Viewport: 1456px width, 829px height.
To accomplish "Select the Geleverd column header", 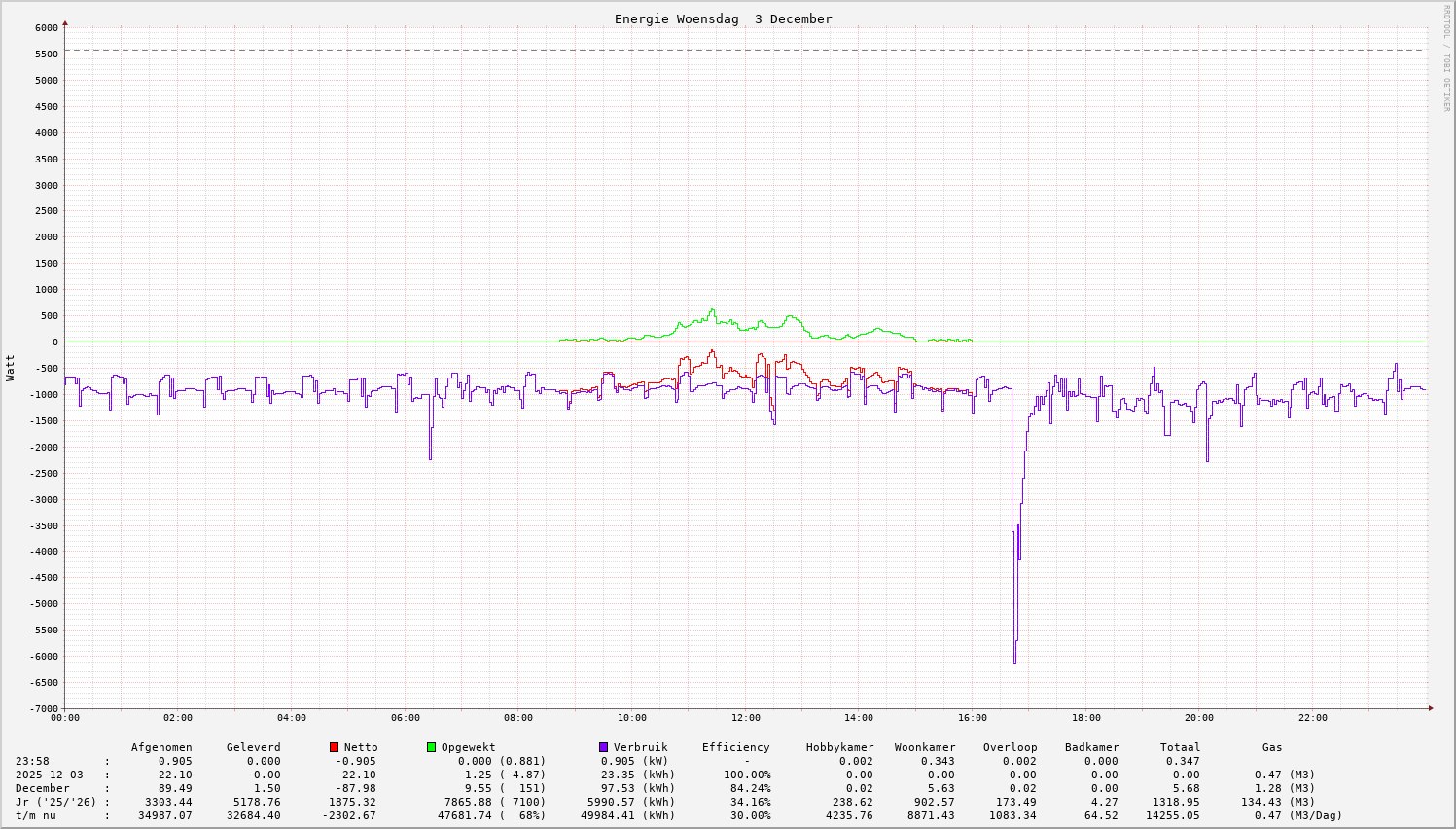I will tap(253, 747).
